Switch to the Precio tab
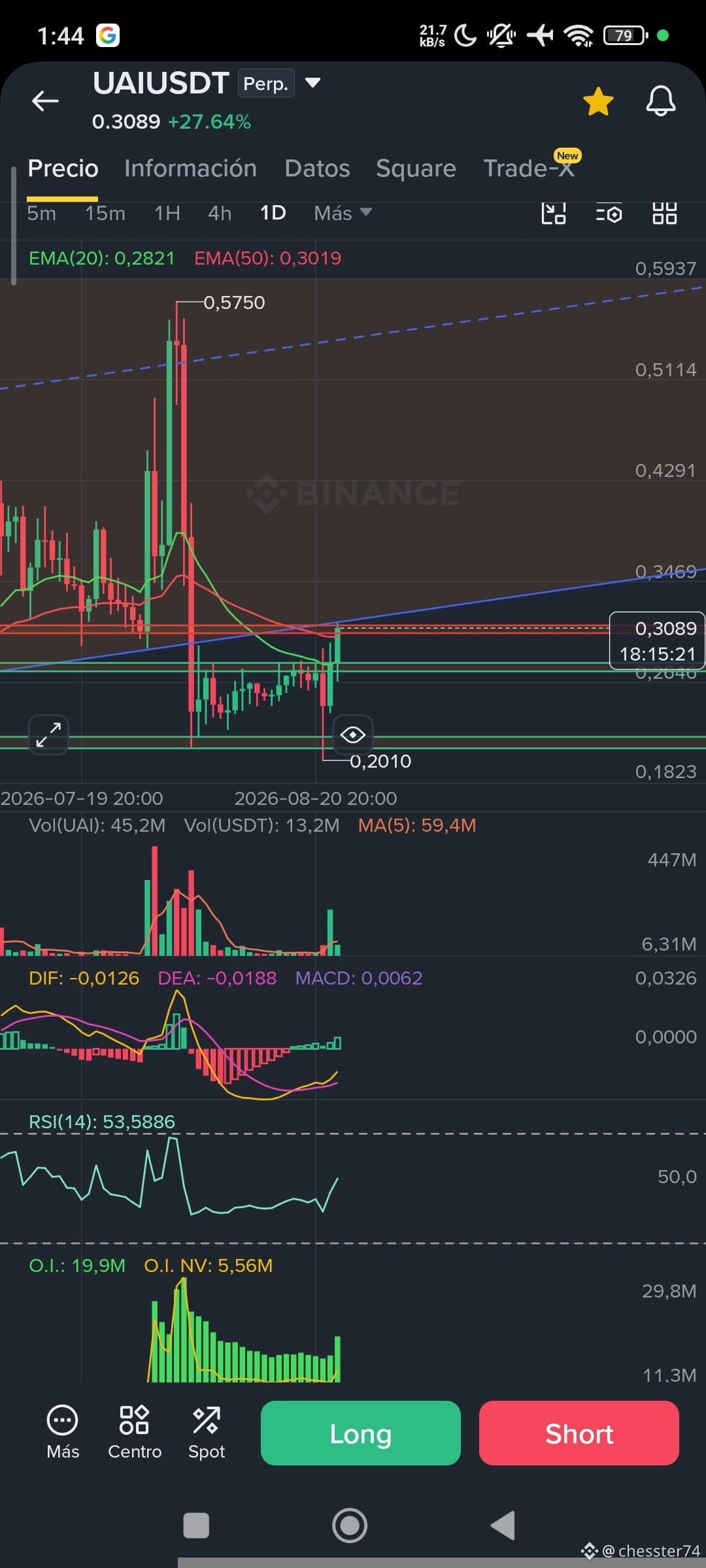 (63, 169)
